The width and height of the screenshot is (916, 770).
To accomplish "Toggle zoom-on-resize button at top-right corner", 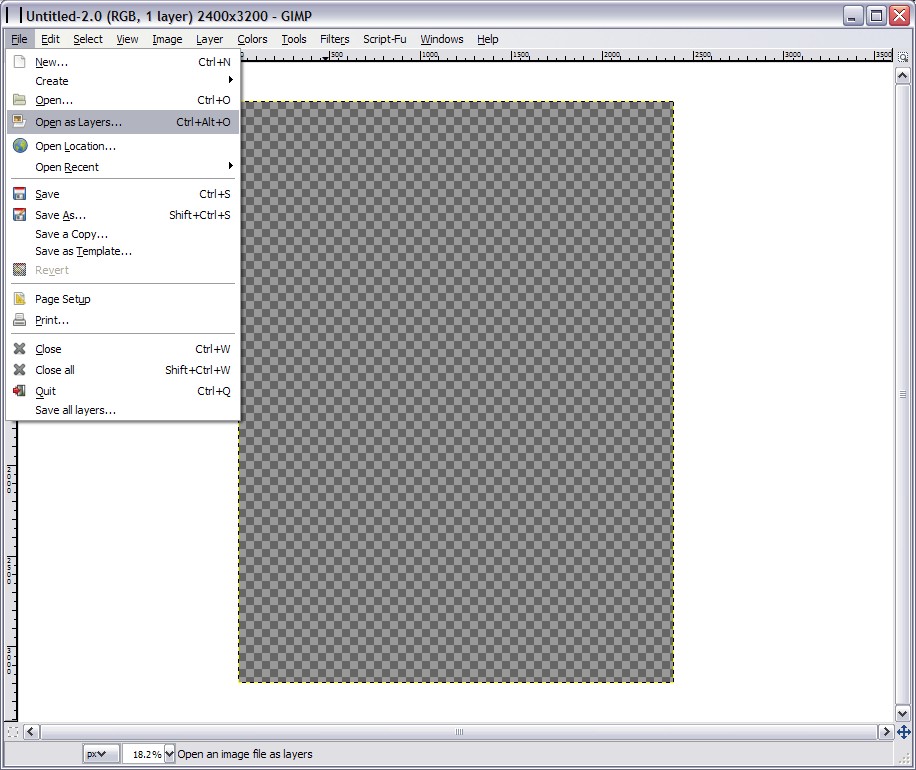I will pyautogui.click(x=903, y=56).
